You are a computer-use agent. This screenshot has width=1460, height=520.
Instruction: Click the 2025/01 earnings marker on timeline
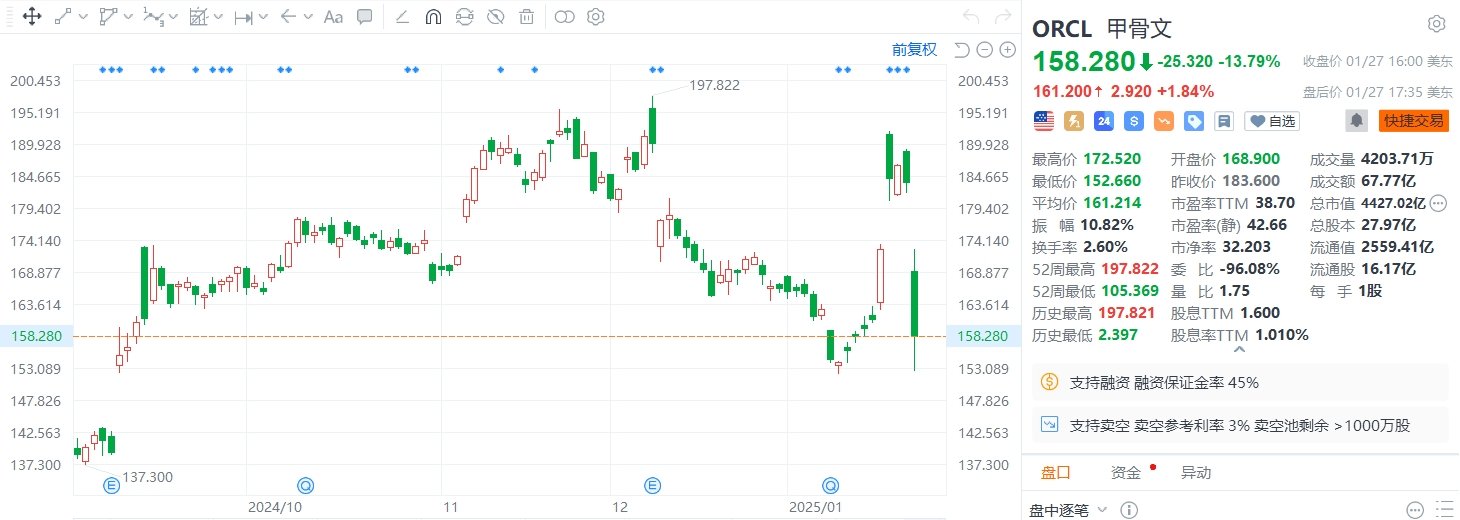829,485
